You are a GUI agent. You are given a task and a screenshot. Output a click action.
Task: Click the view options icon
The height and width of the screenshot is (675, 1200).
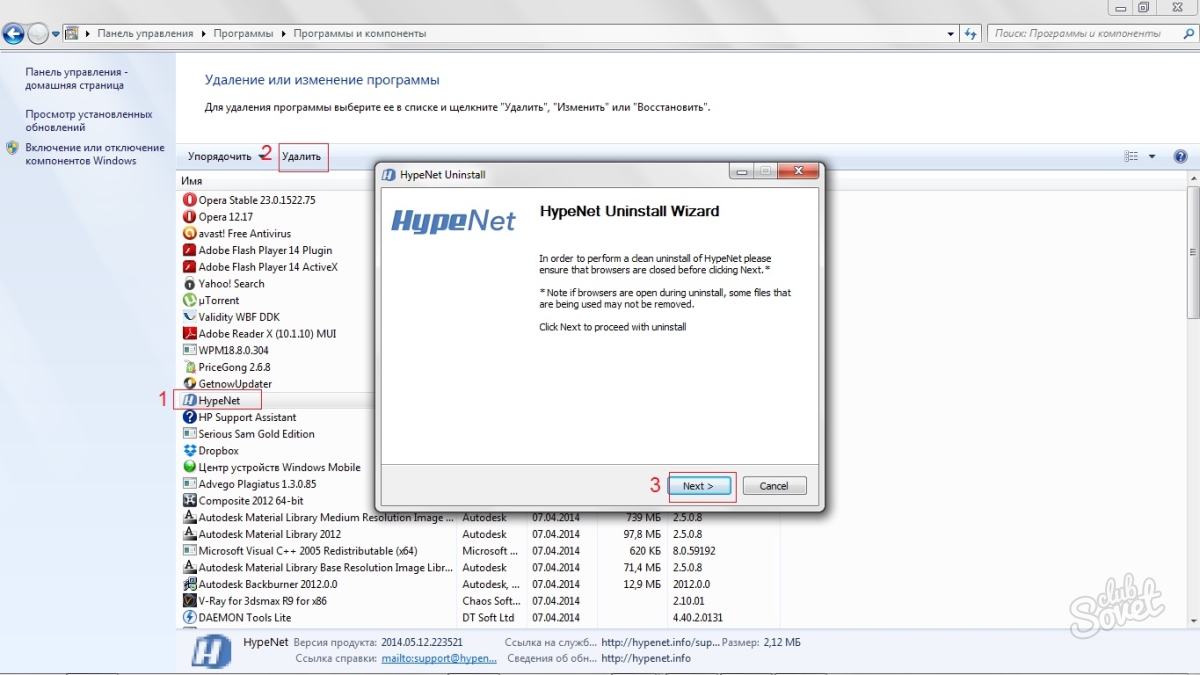click(1131, 157)
